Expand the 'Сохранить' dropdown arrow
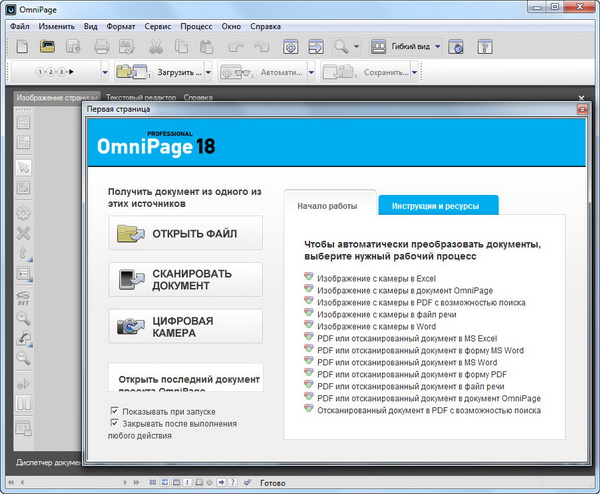The height and width of the screenshot is (494, 600). (411, 73)
